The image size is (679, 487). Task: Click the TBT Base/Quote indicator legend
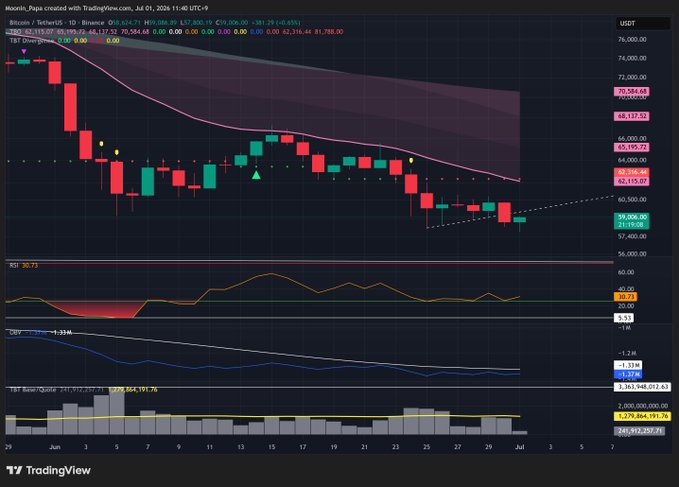33,390
